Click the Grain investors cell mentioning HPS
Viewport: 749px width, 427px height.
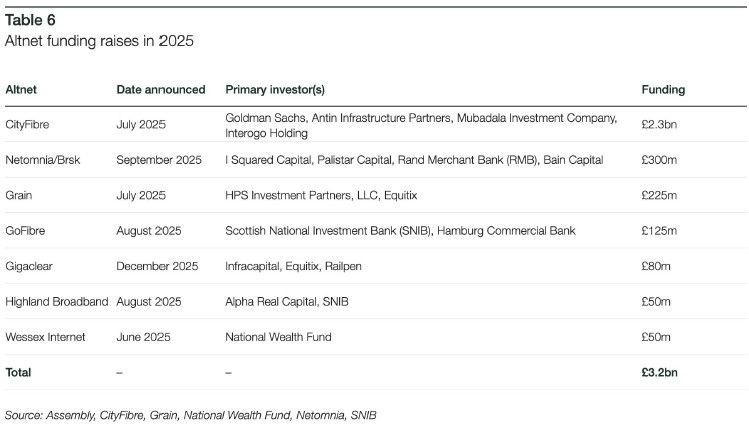tap(320, 195)
